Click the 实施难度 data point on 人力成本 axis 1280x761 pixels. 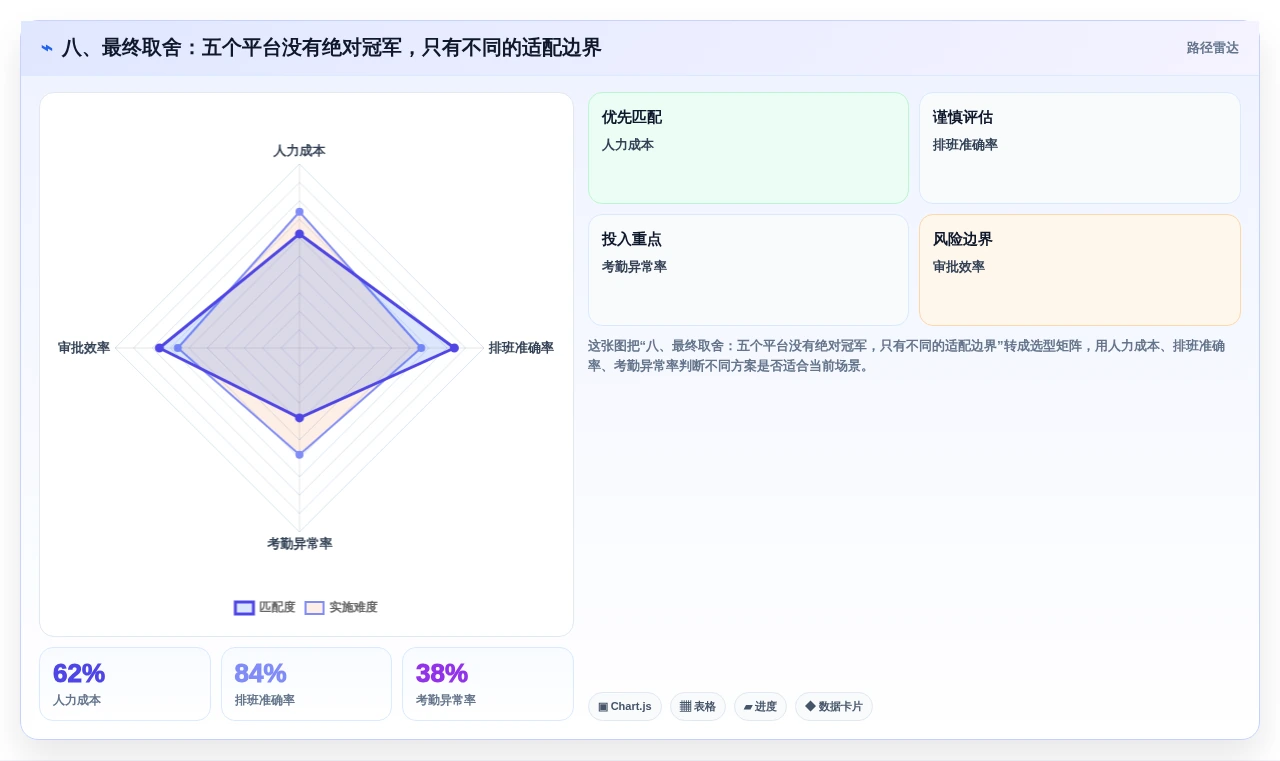pos(299,211)
